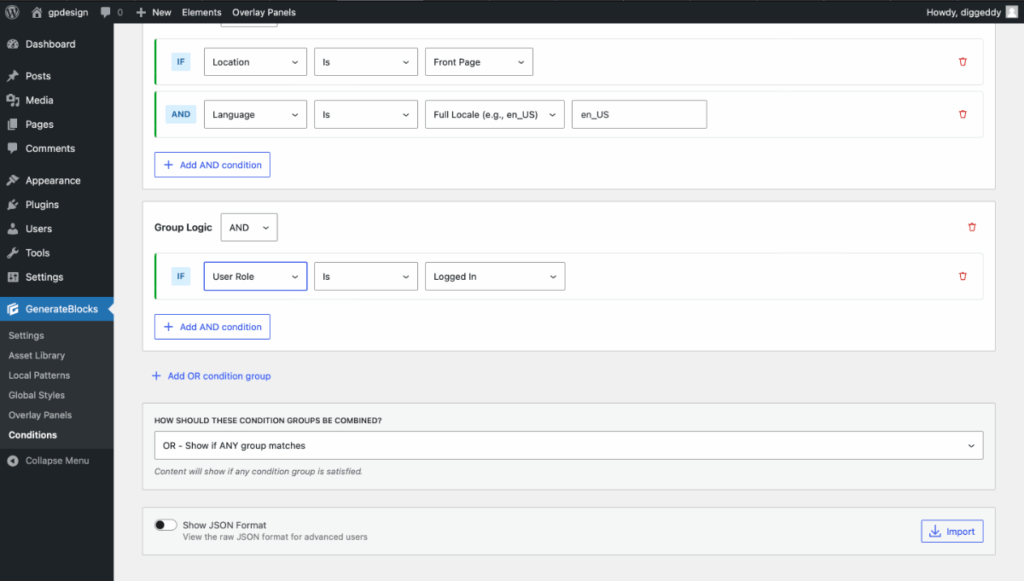
Task: Click the Tools menu item
Action: [37, 253]
